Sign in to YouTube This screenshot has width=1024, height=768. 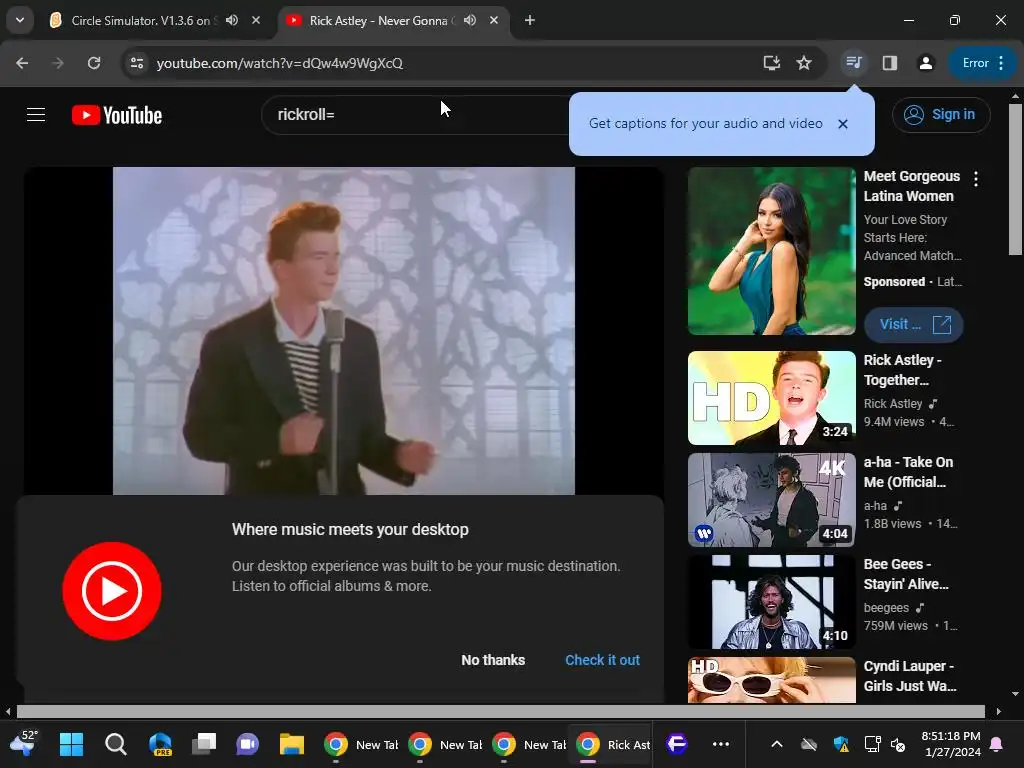pos(941,115)
